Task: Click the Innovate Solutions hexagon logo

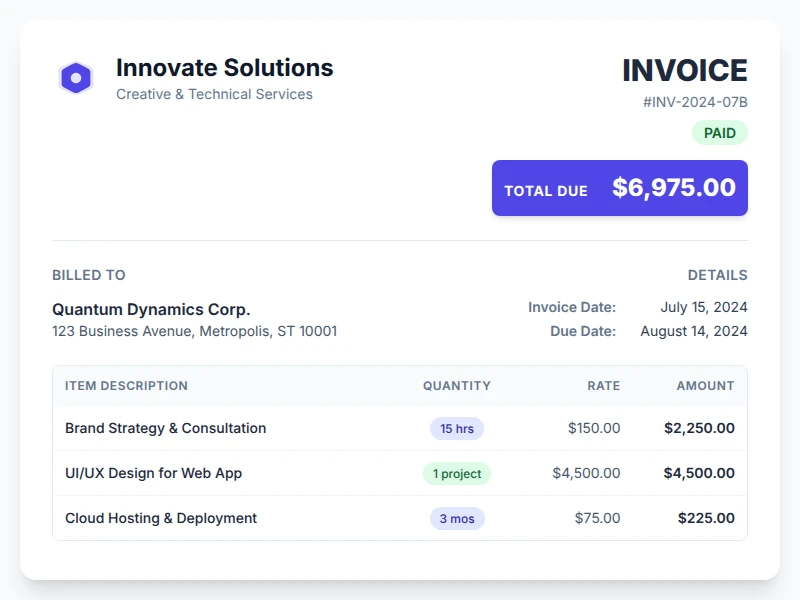Action: [x=76, y=78]
